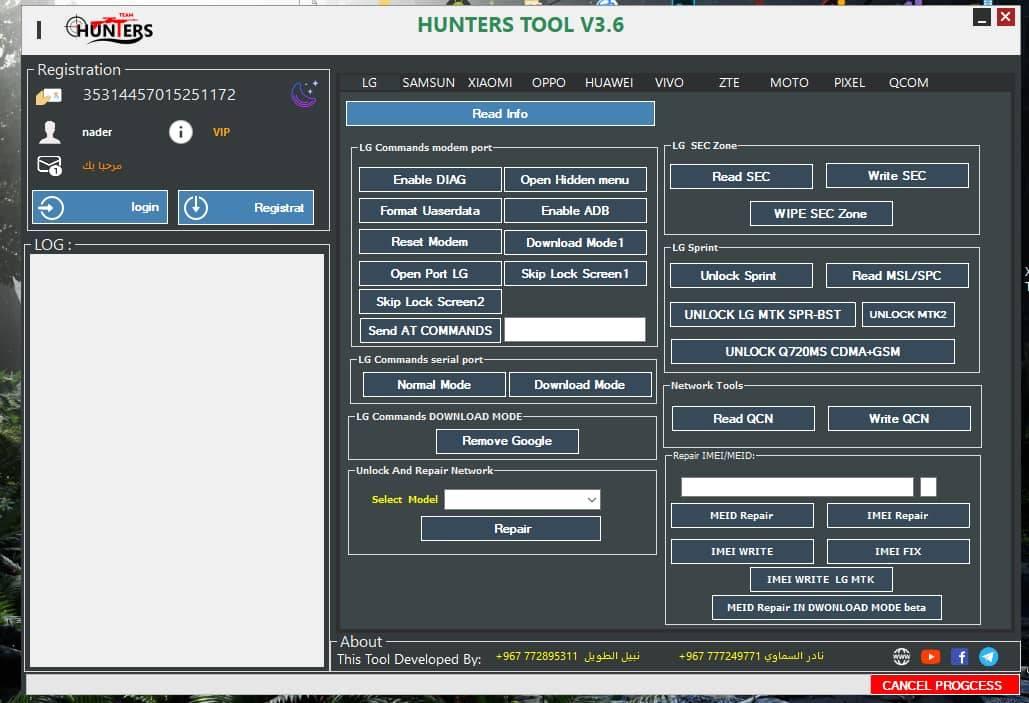Open the info icon next to nader

(180, 132)
